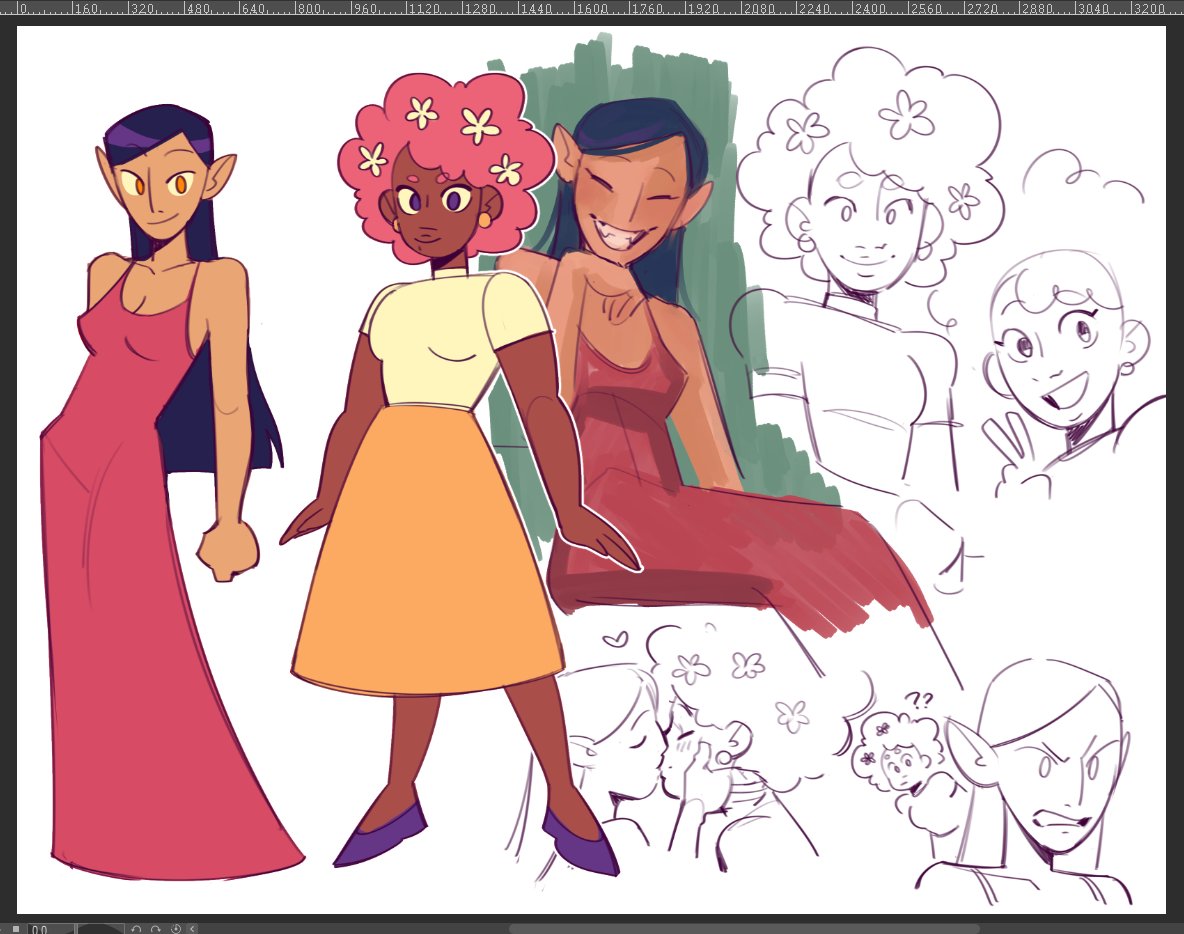
Task: Click the horizontal scrollbar thumb at the bottom
Action: click(744, 929)
